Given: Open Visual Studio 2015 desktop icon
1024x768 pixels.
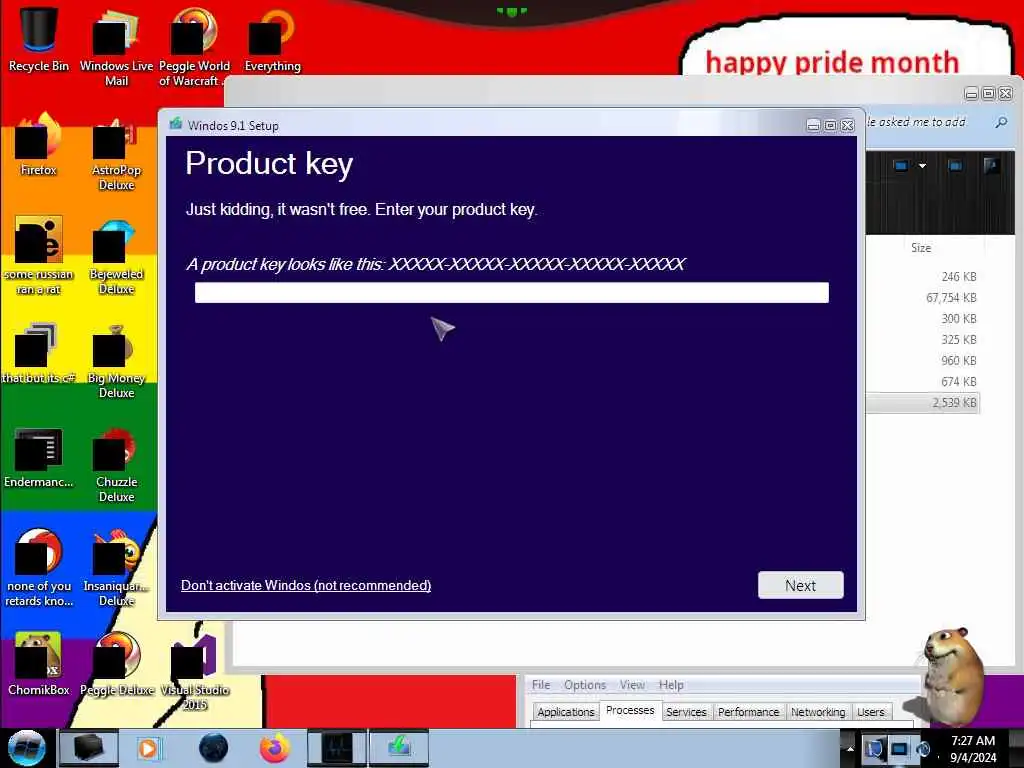Looking at the screenshot, I should 194,671.
